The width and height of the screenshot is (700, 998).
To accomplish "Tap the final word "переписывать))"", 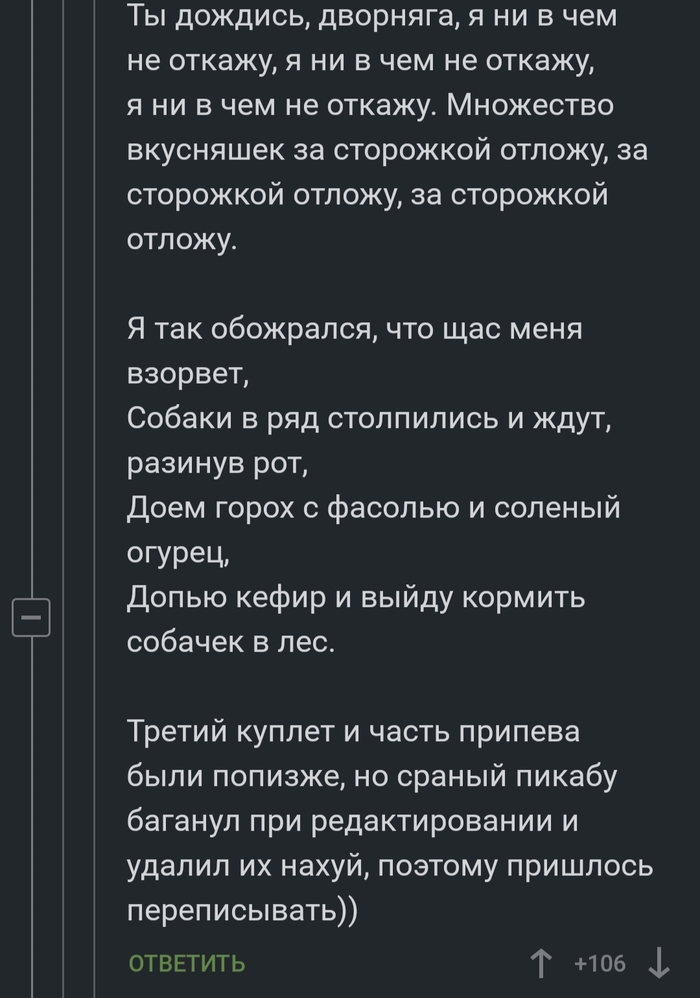I will pos(245,911).
